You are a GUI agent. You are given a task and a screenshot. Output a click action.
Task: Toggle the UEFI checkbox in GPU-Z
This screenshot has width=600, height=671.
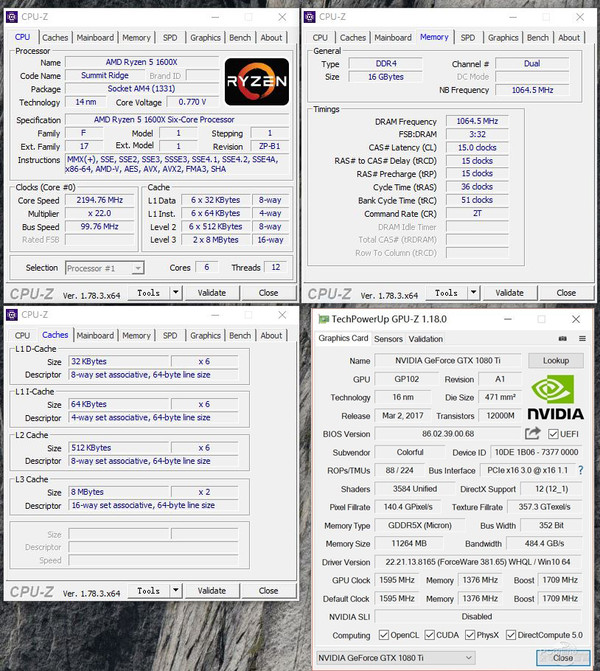tap(553, 434)
